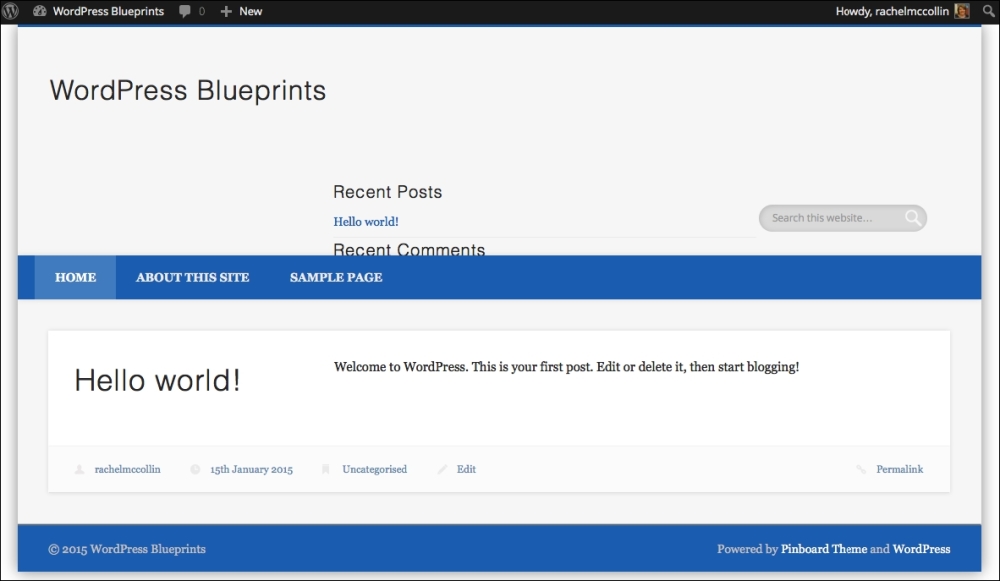The width and height of the screenshot is (1000, 581).
Task: Open the Uncategorised category link
Action: click(374, 469)
